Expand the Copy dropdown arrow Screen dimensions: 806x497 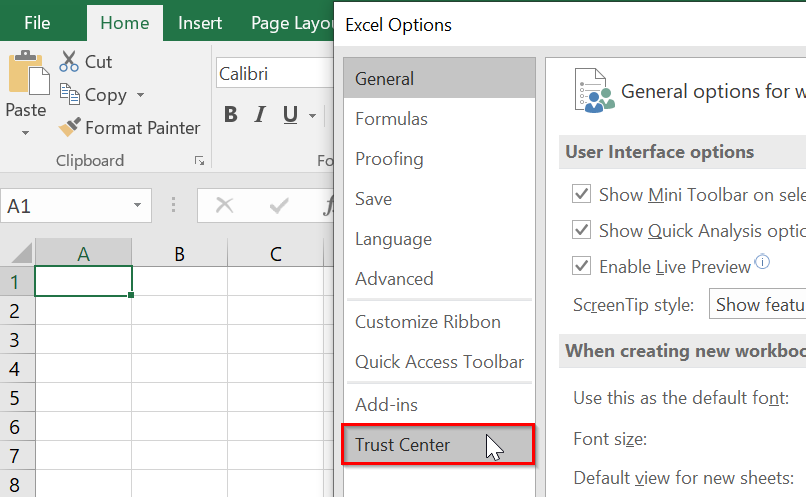140,95
